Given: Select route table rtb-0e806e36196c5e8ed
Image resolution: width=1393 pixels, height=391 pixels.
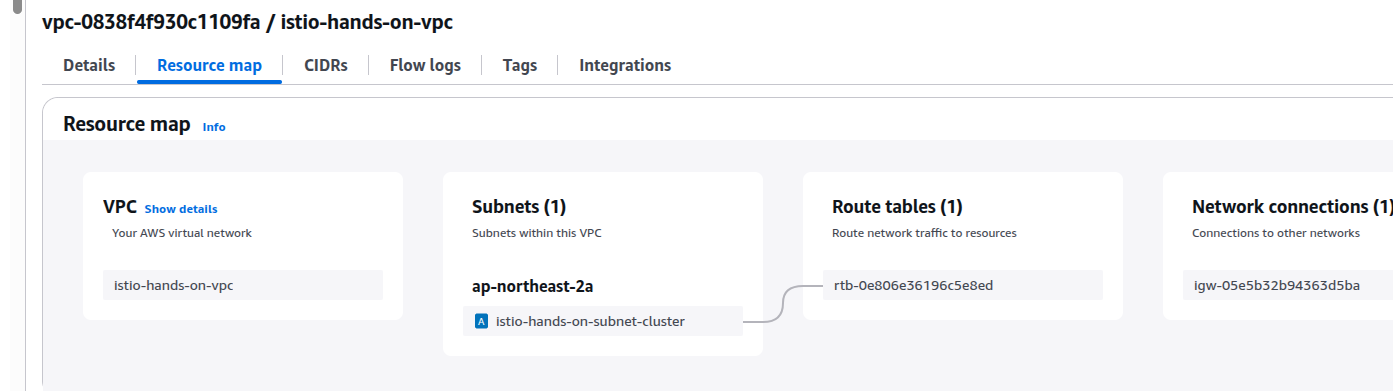Looking at the screenshot, I should [963, 285].
